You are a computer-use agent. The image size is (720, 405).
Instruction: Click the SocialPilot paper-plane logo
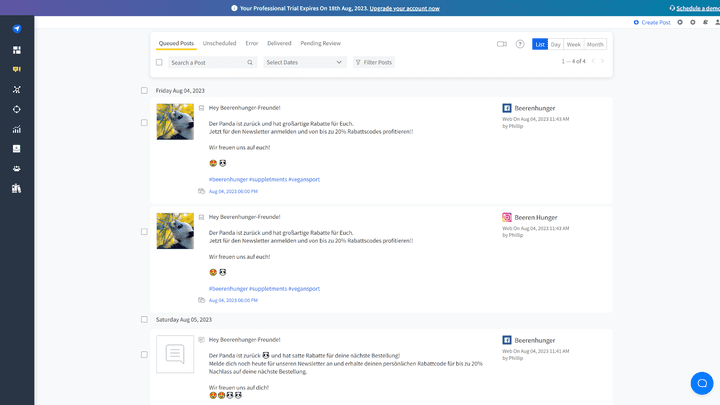(17, 28)
